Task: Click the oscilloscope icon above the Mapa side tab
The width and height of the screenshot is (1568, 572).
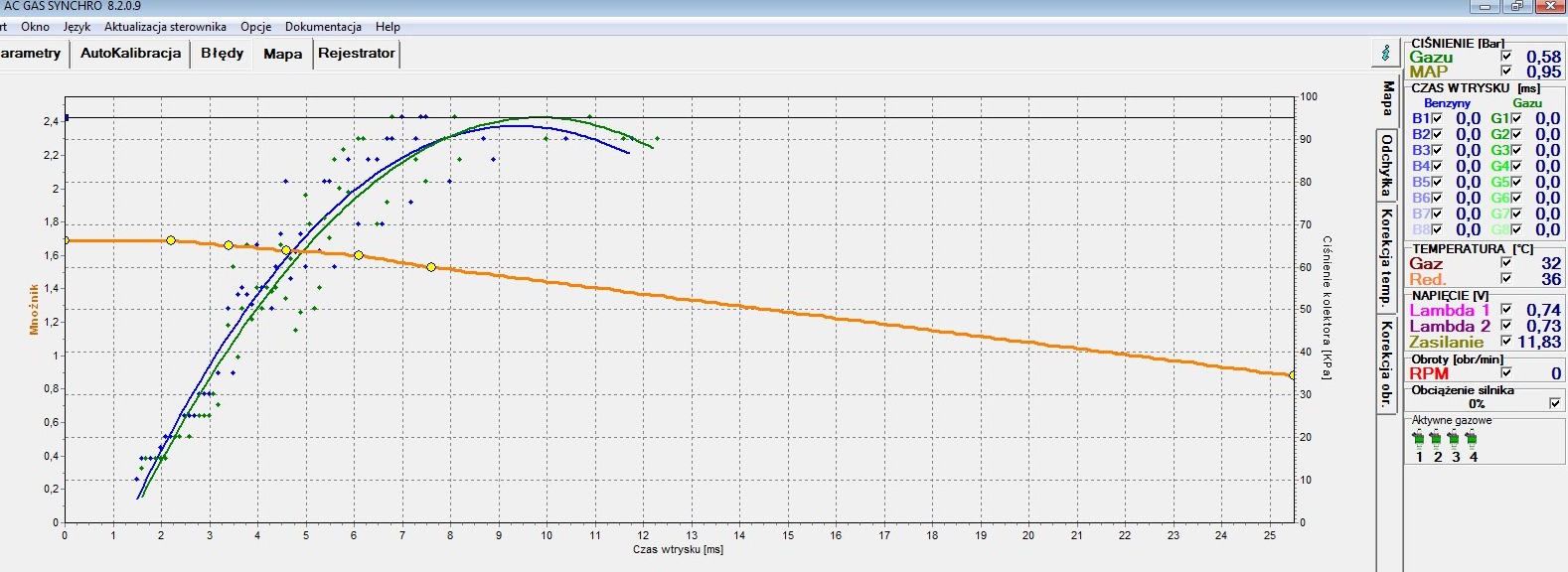Action: 1386,53
